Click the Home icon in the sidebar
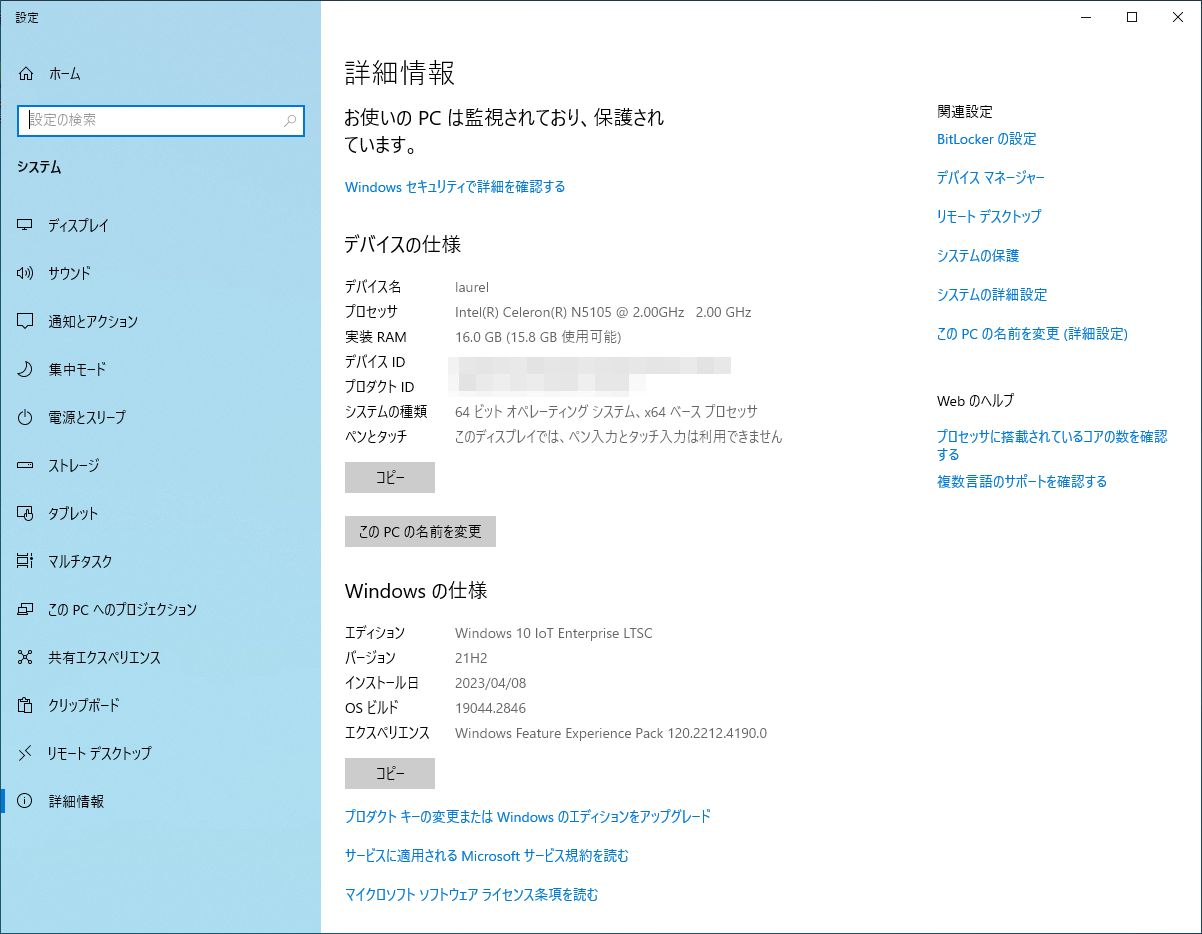This screenshot has width=1202, height=934. point(26,74)
